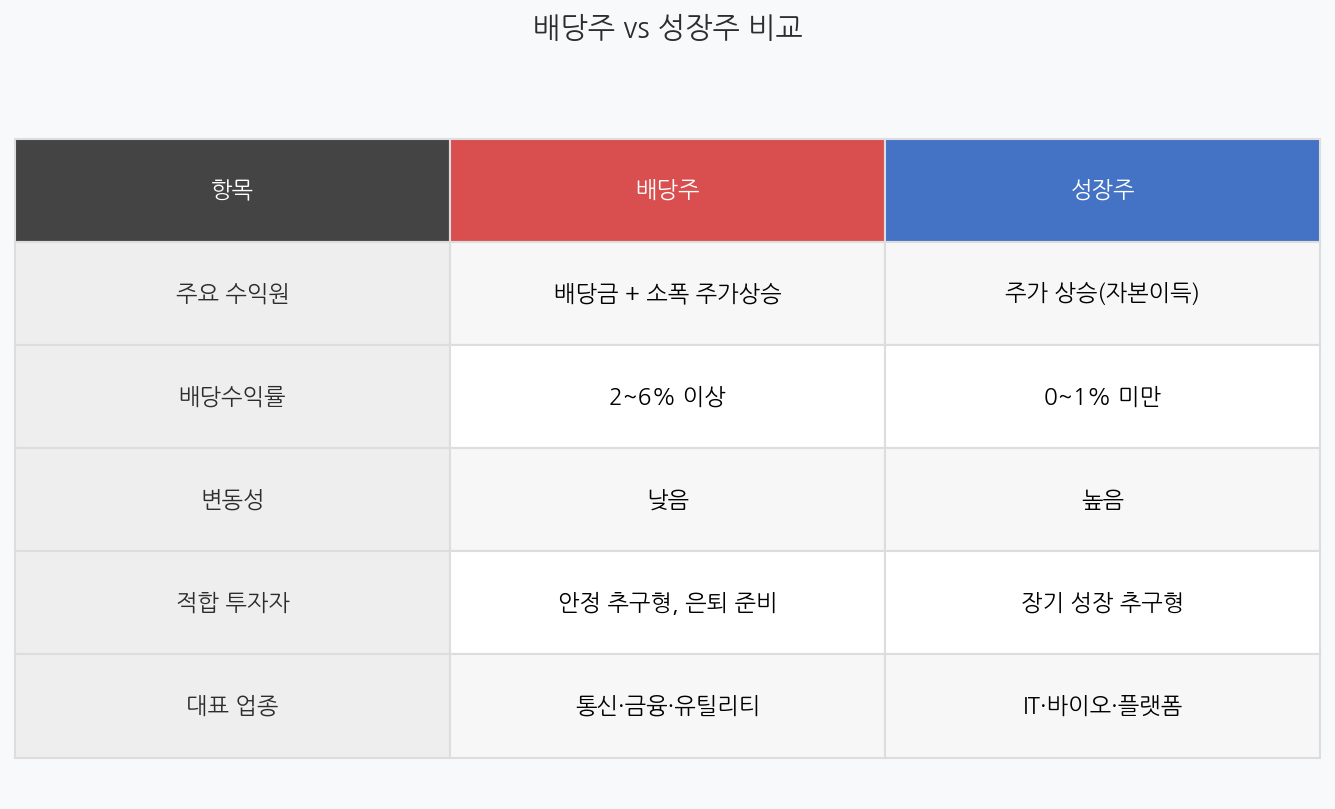Click the 낮음 volatility cell
The image size is (1335, 809).
(x=667, y=499)
